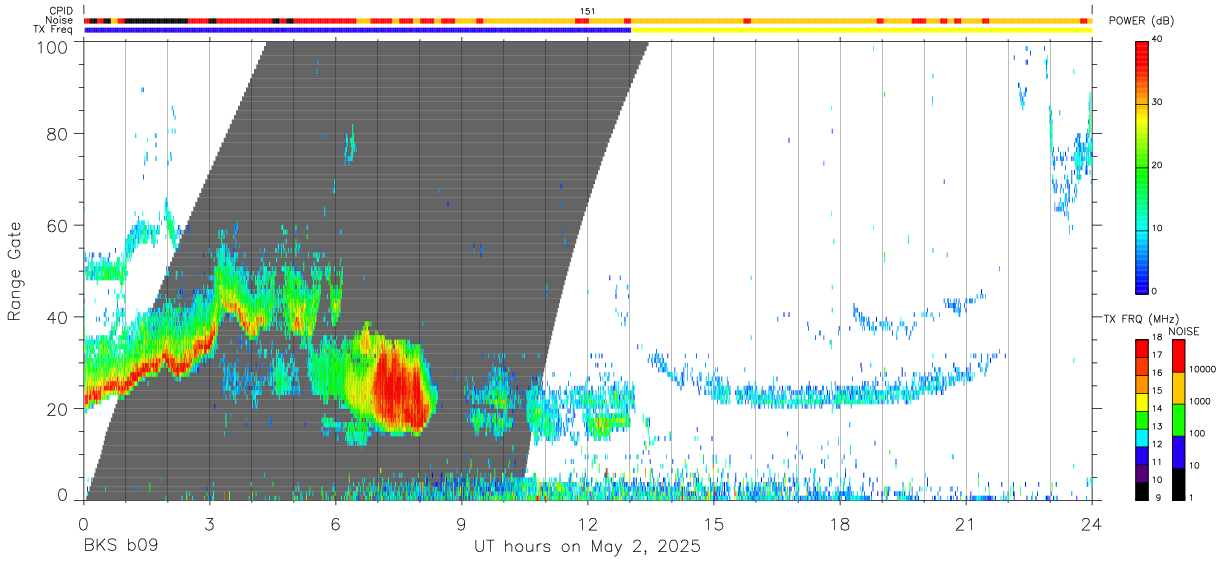The height and width of the screenshot is (567, 1228).
Task: Click the 100 tick on Range Gate axis
Action: click(x=54, y=46)
